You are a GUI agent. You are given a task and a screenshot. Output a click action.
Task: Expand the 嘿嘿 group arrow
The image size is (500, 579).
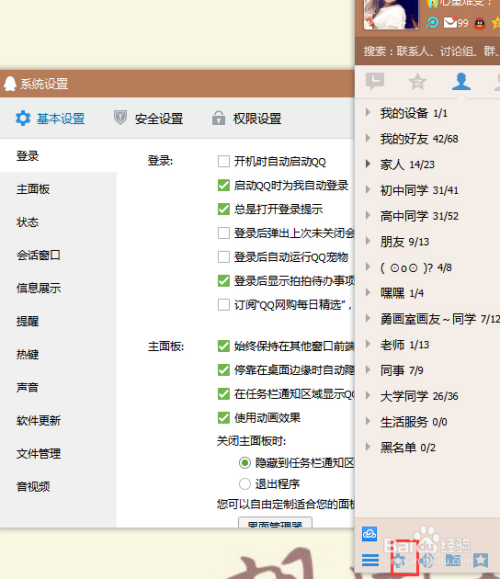368,292
